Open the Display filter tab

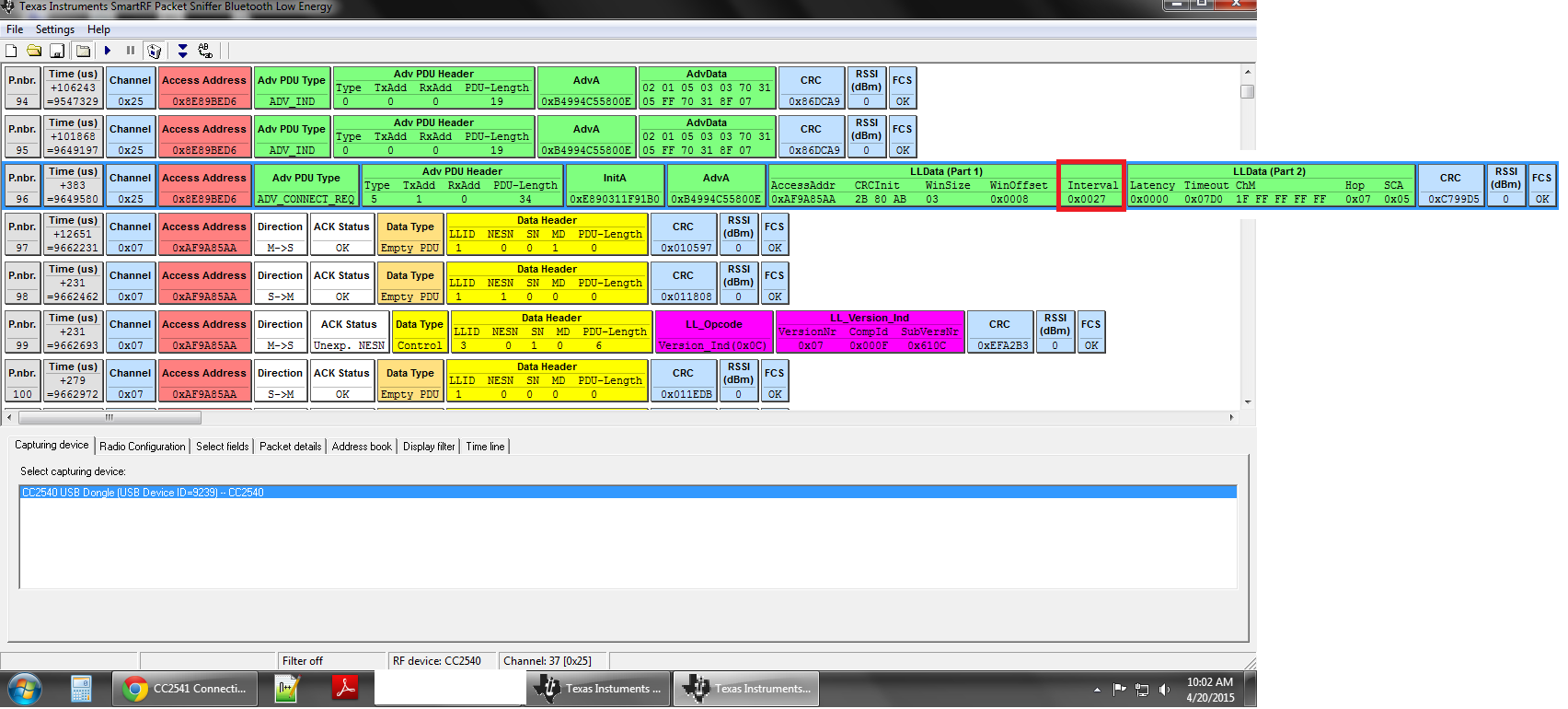(429, 447)
